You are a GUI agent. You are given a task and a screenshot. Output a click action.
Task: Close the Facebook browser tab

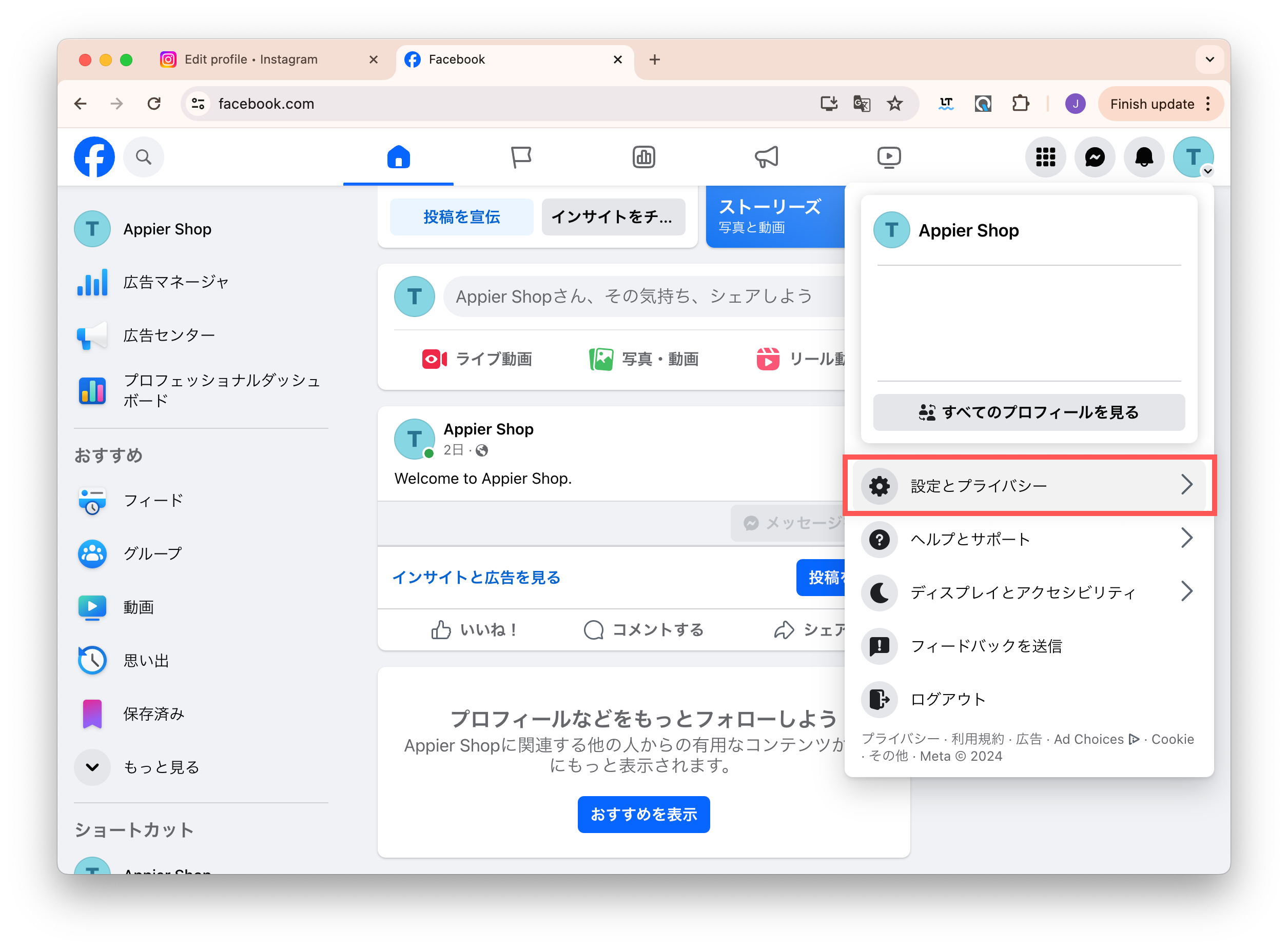click(x=618, y=59)
